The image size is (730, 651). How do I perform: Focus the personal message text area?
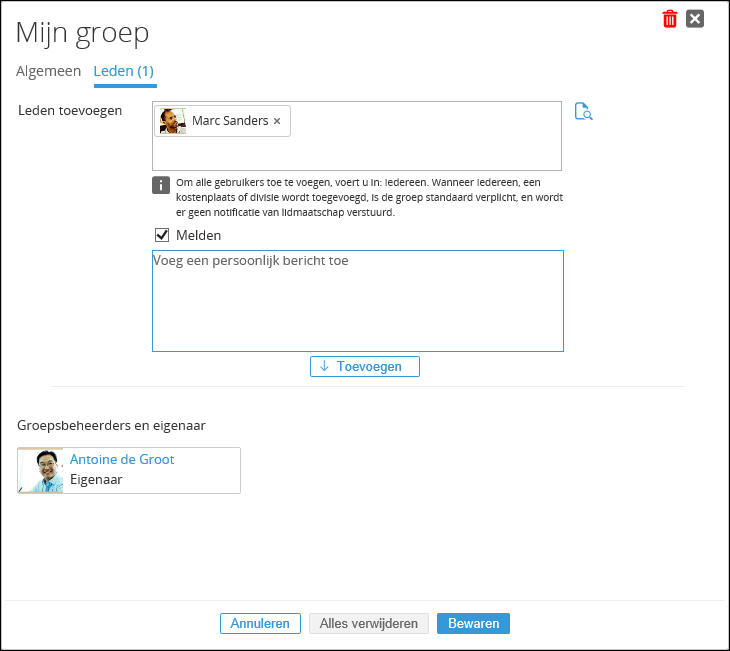pos(358,301)
